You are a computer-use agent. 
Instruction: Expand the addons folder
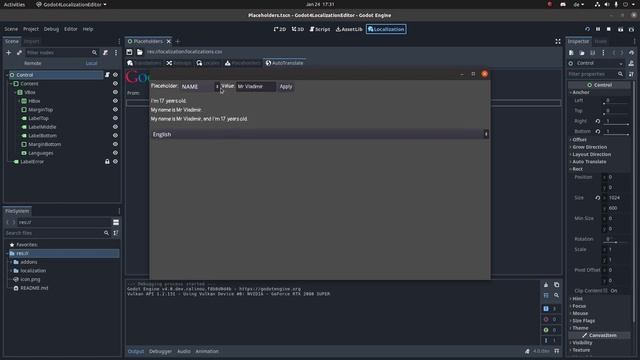(11, 262)
